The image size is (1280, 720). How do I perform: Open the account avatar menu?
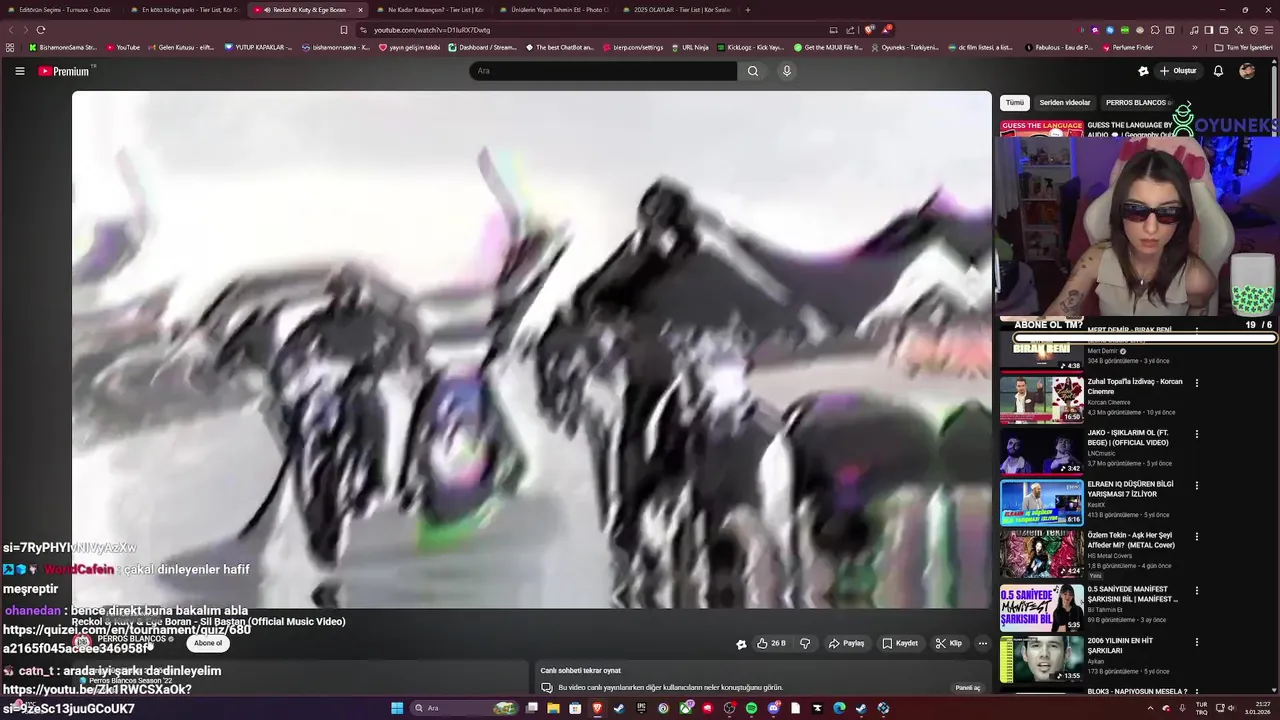(1247, 71)
